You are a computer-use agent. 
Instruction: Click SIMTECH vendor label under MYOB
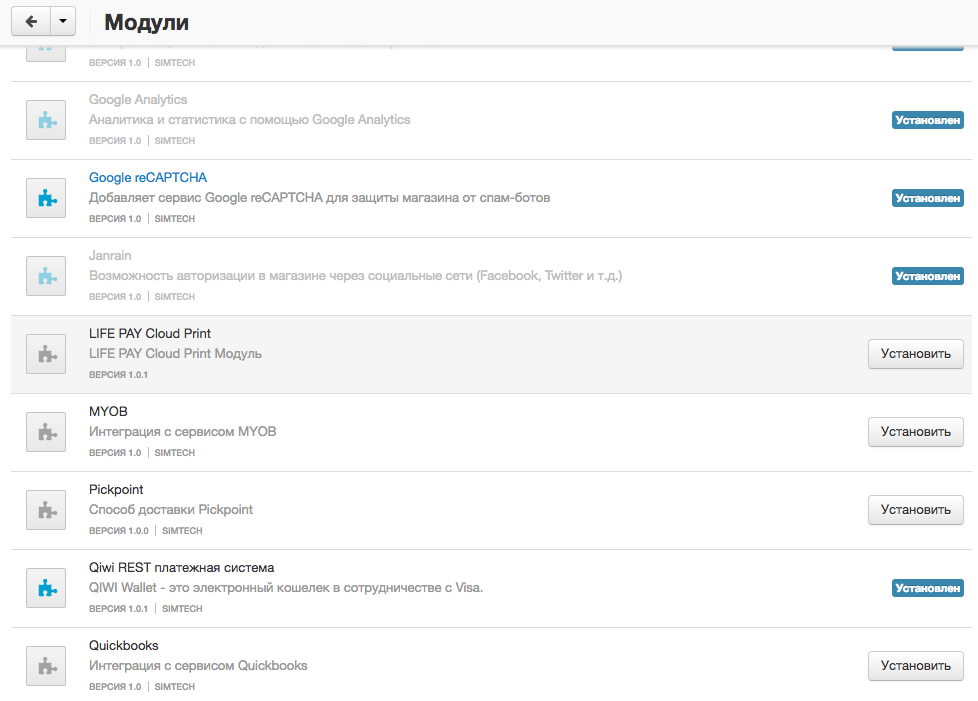[175, 453]
